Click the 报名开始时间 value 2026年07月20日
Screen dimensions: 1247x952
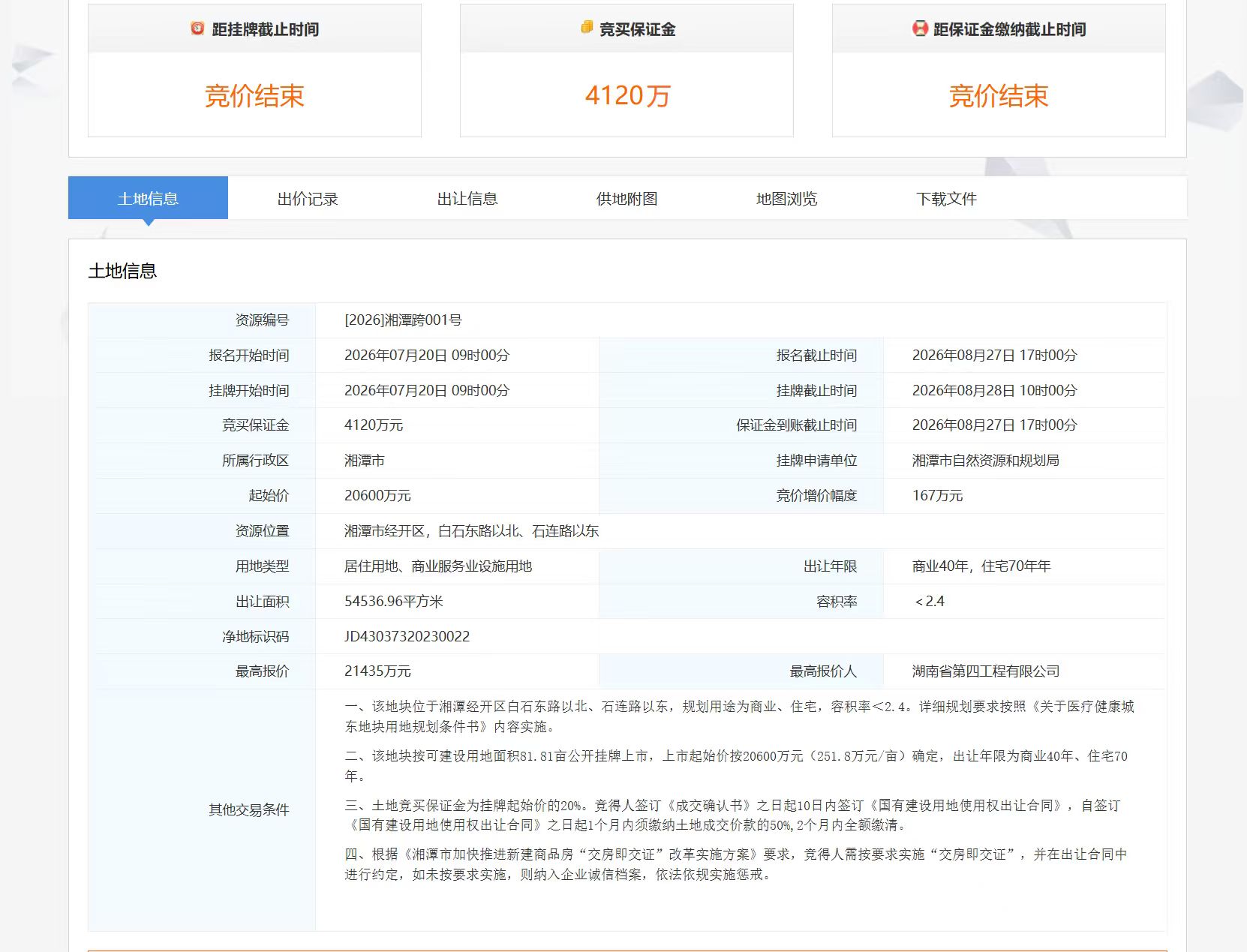point(426,356)
